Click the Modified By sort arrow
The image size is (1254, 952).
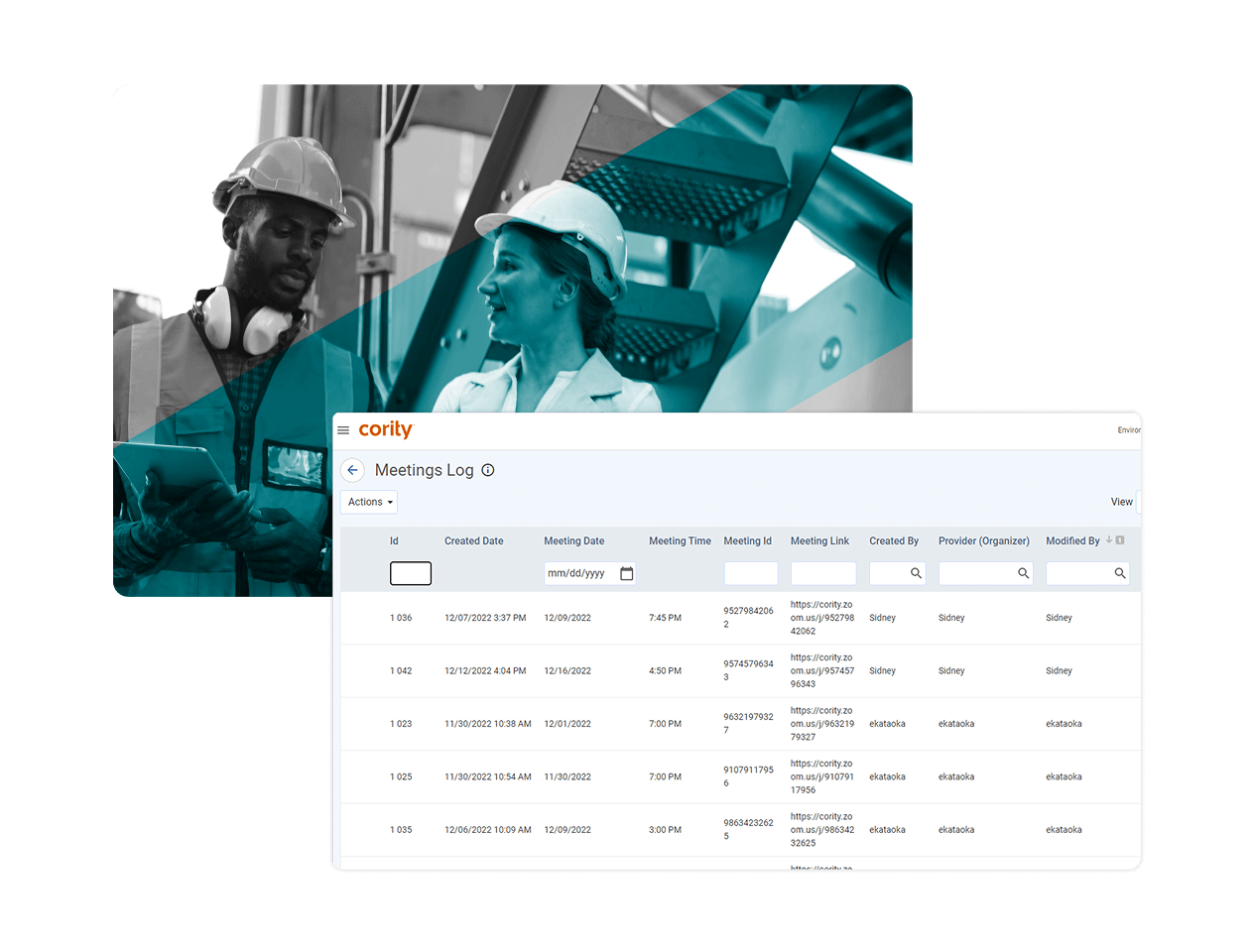pos(1109,540)
